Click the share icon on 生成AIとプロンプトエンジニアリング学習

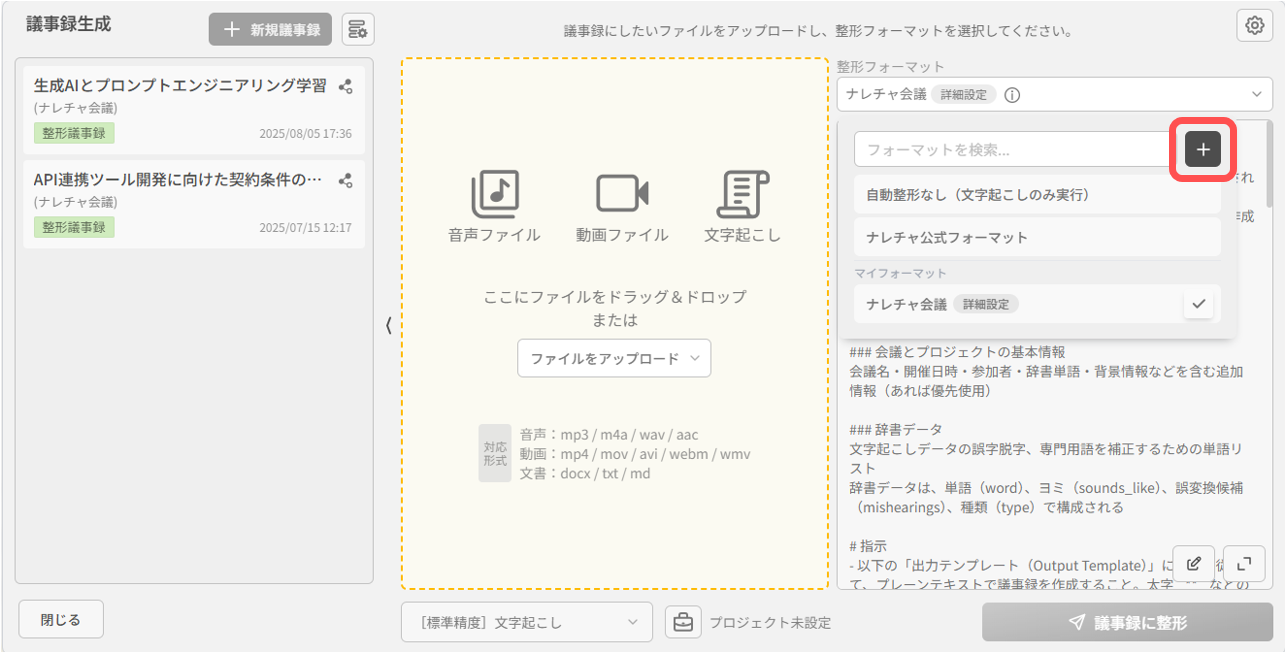click(346, 88)
